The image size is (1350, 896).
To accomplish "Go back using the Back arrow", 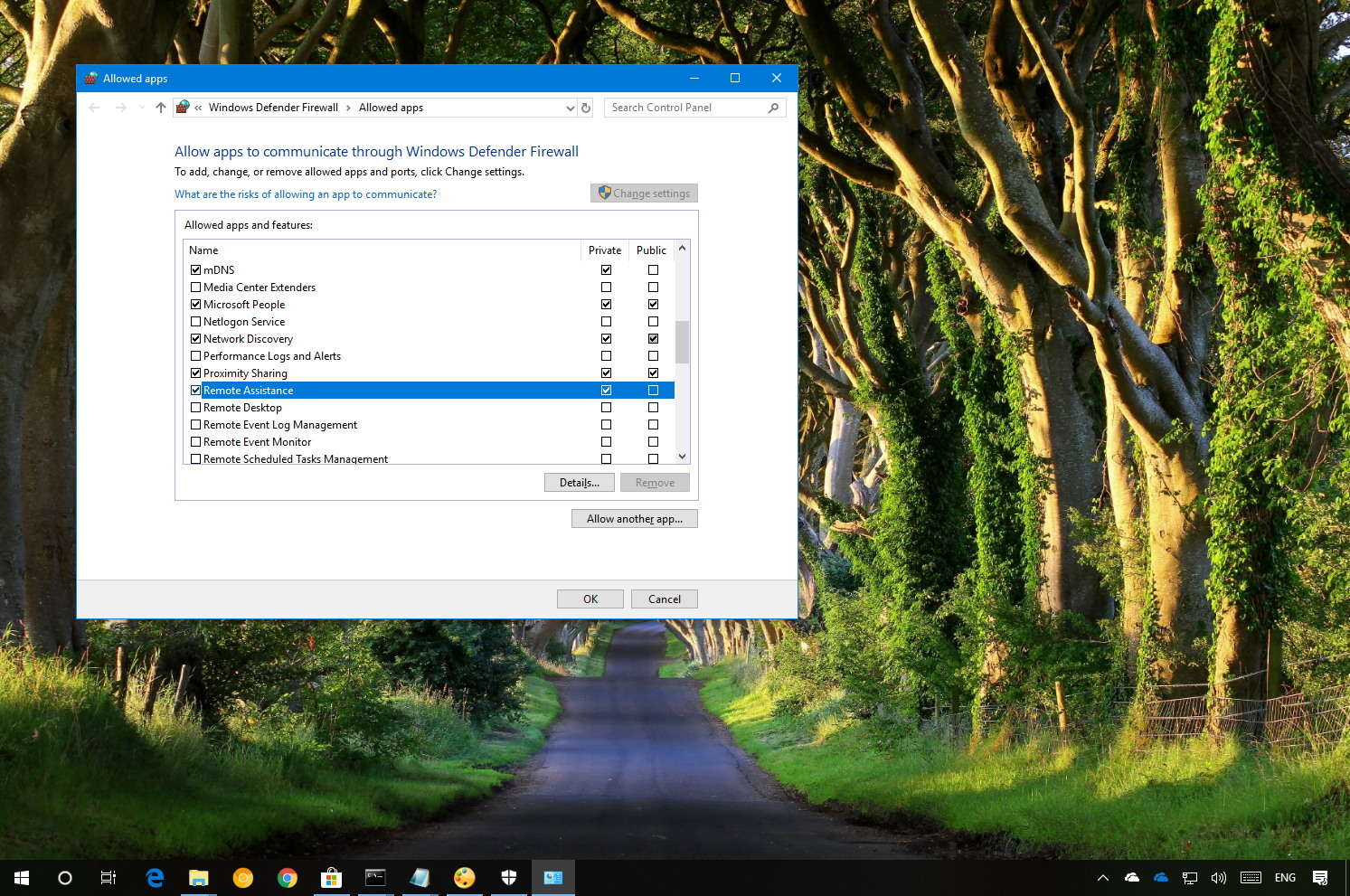I will [x=94, y=108].
